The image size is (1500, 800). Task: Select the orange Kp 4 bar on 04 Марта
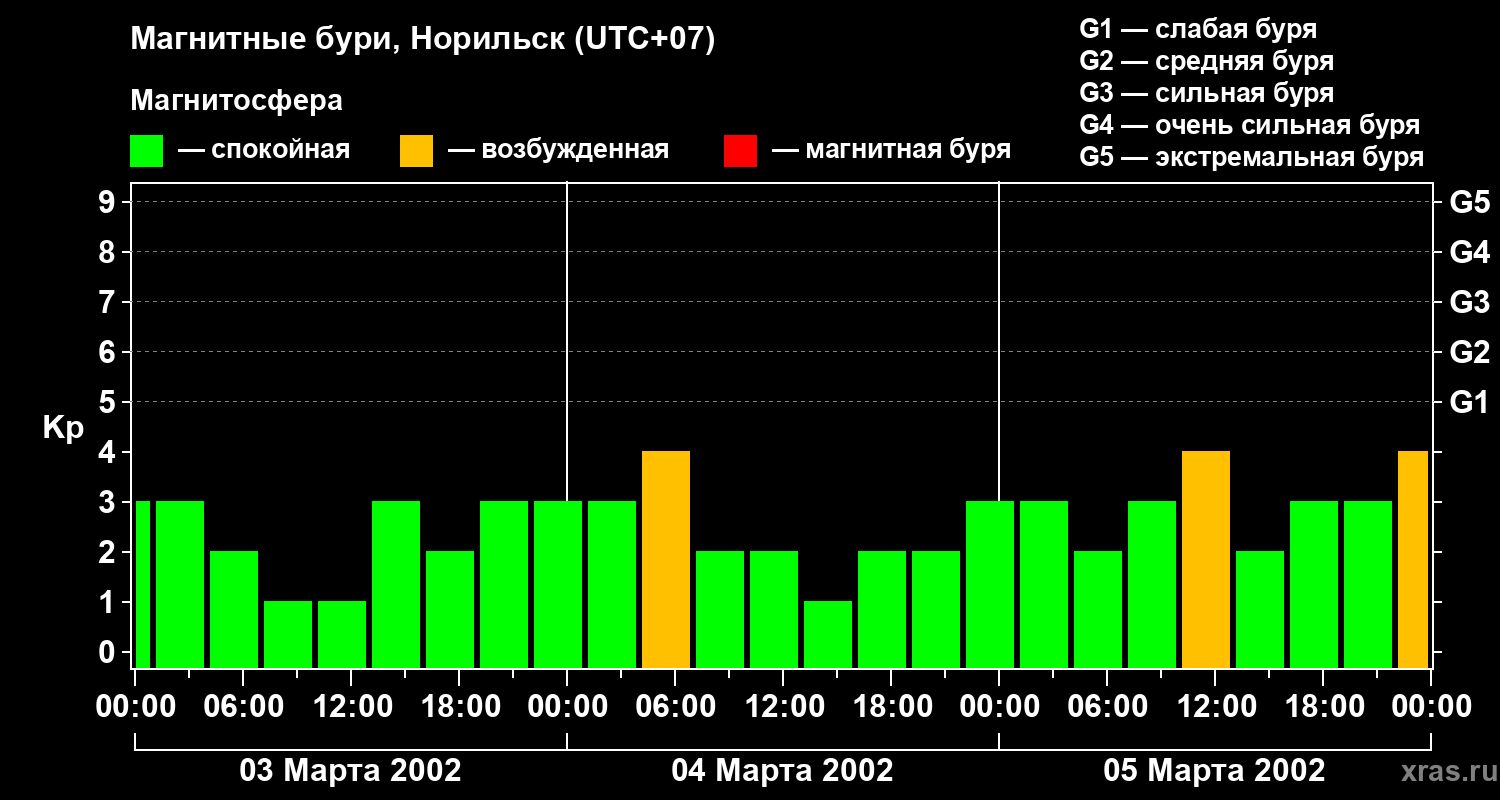[666, 559]
